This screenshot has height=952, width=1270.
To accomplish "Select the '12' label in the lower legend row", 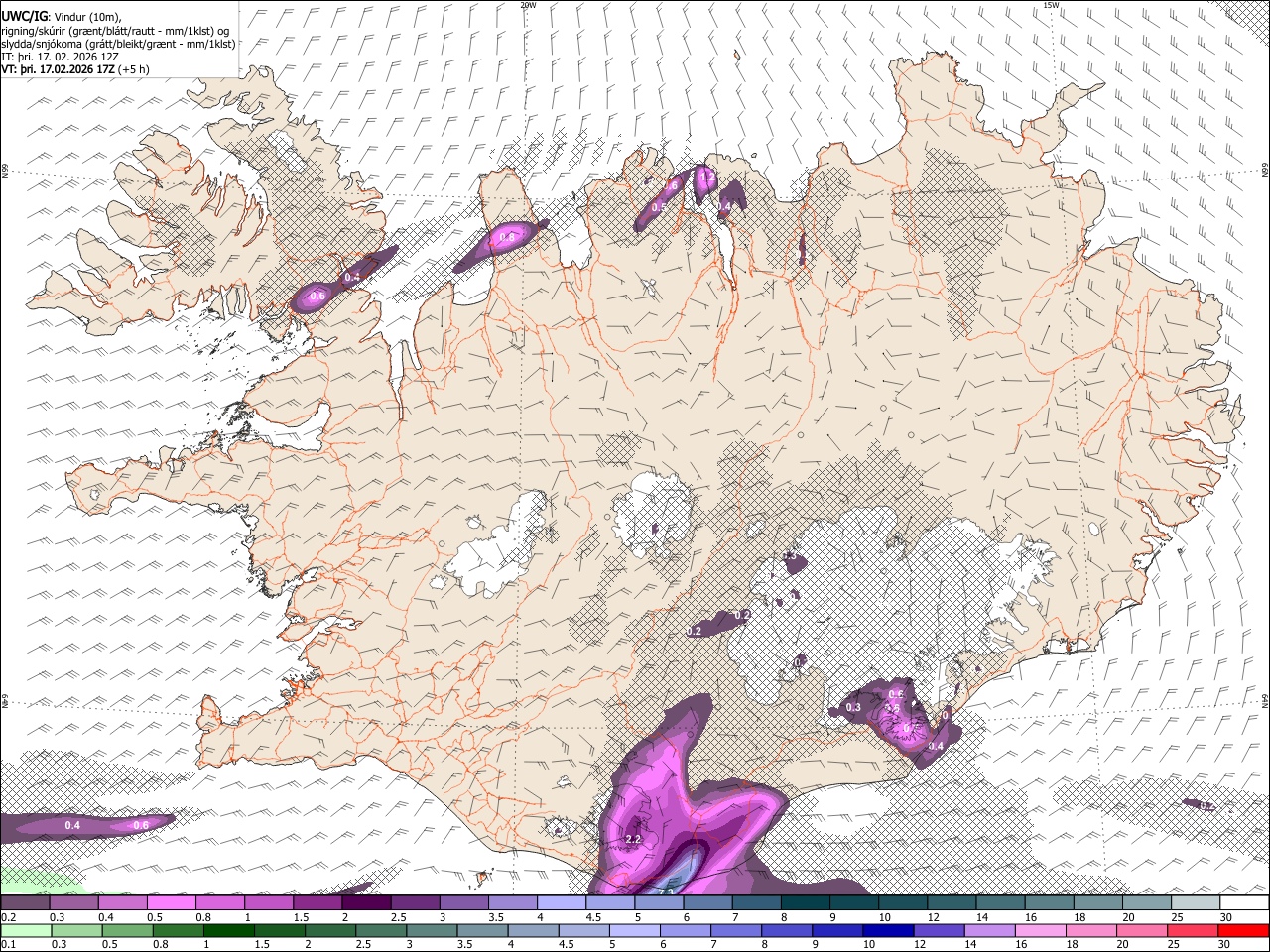I will tap(919, 945).
